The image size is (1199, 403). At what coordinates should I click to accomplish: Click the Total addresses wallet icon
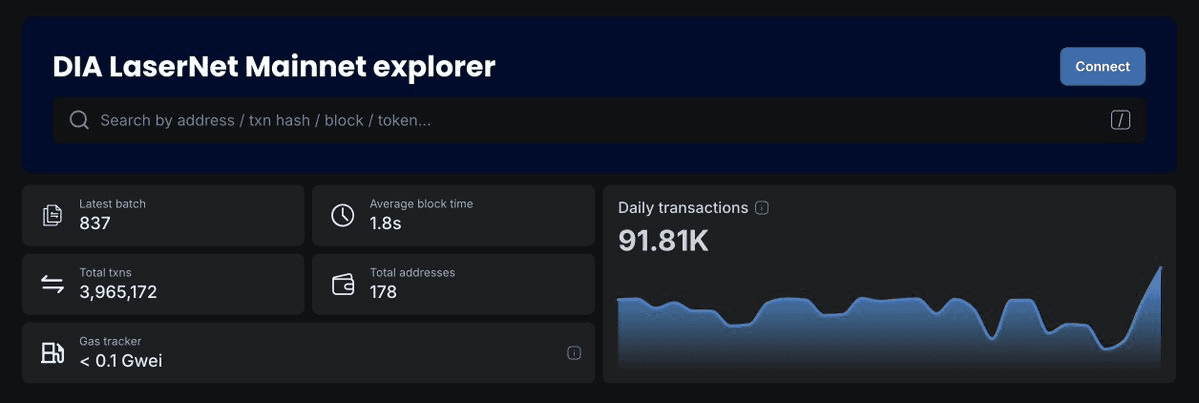343,284
